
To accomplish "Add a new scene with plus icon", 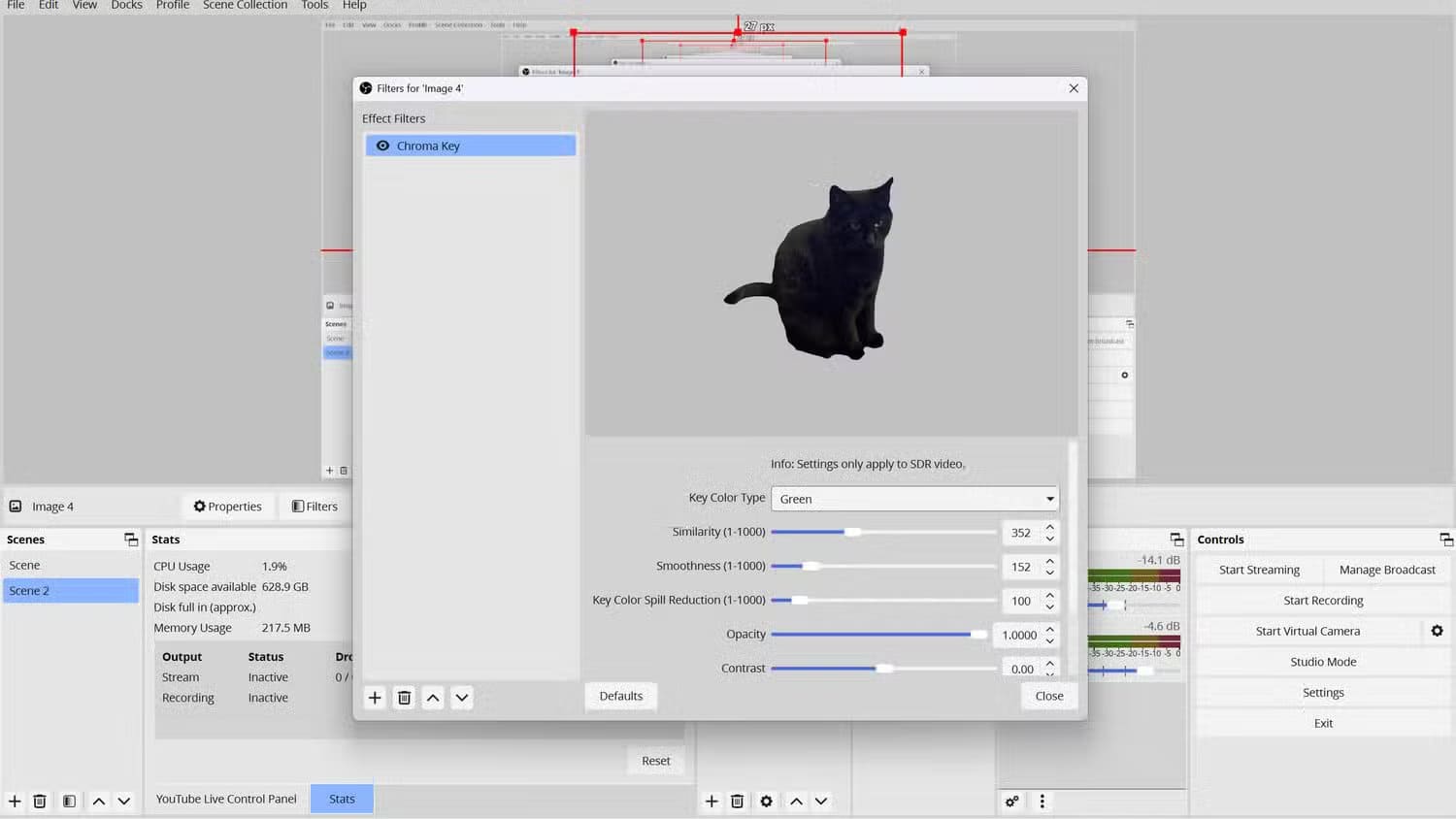I will (15, 802).
